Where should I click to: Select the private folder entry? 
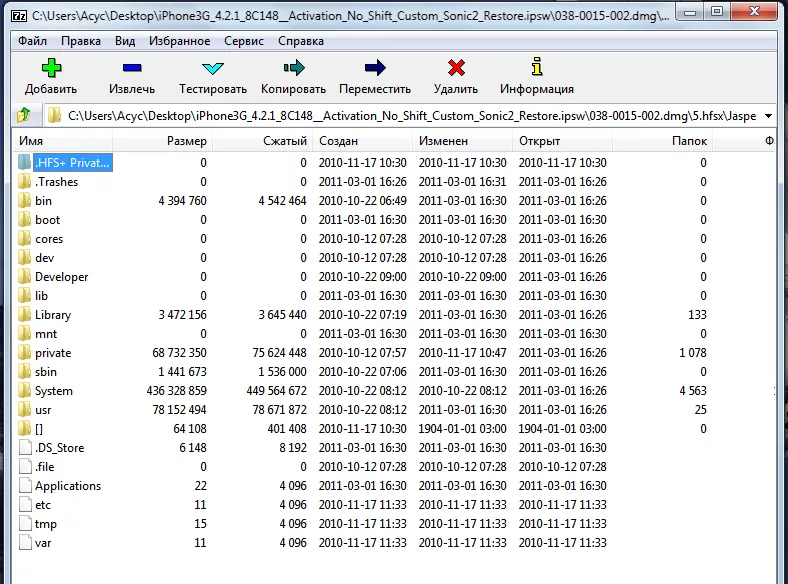coord(53,353)
